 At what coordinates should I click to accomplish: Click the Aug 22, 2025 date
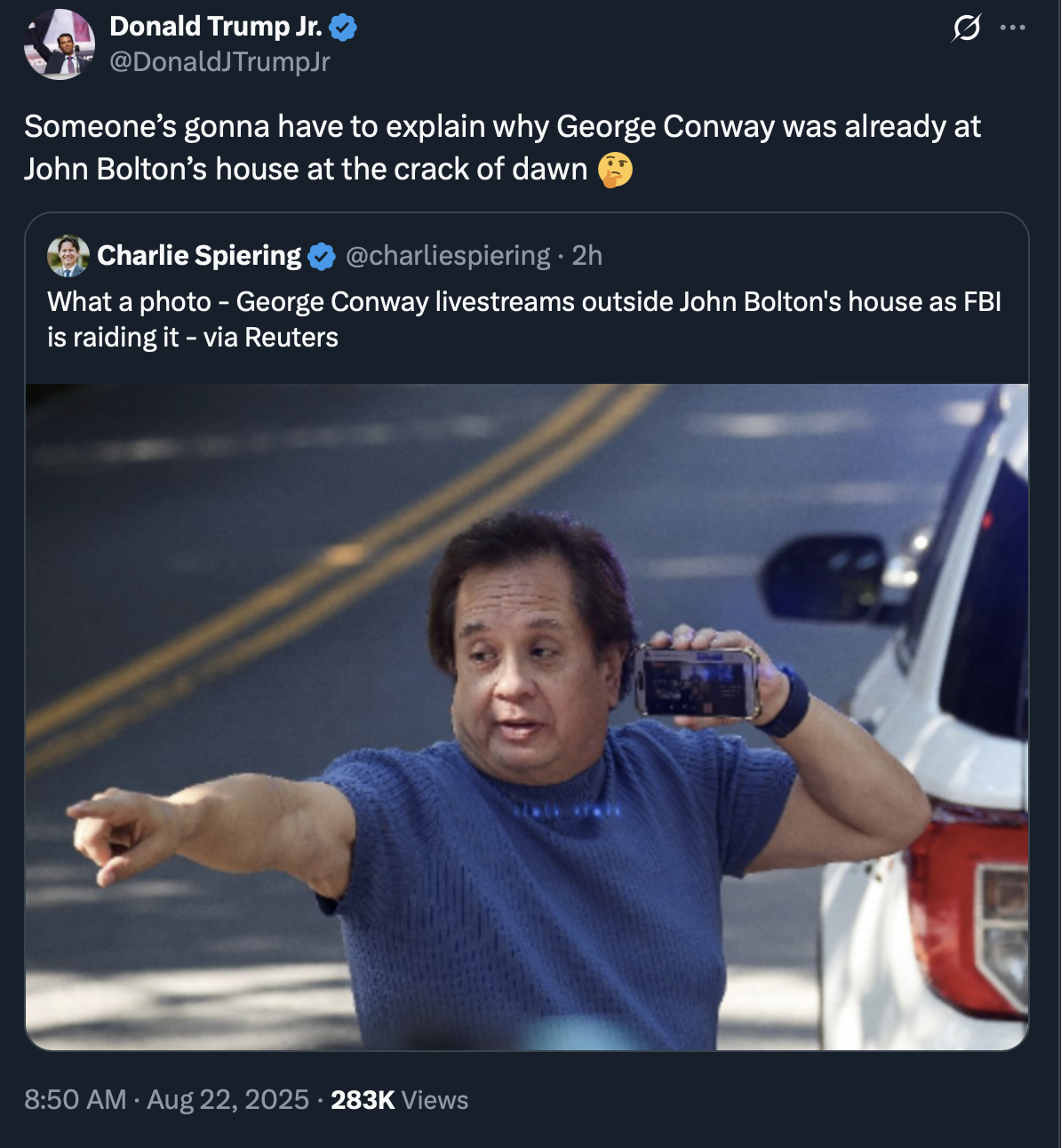coord(228,1100)
